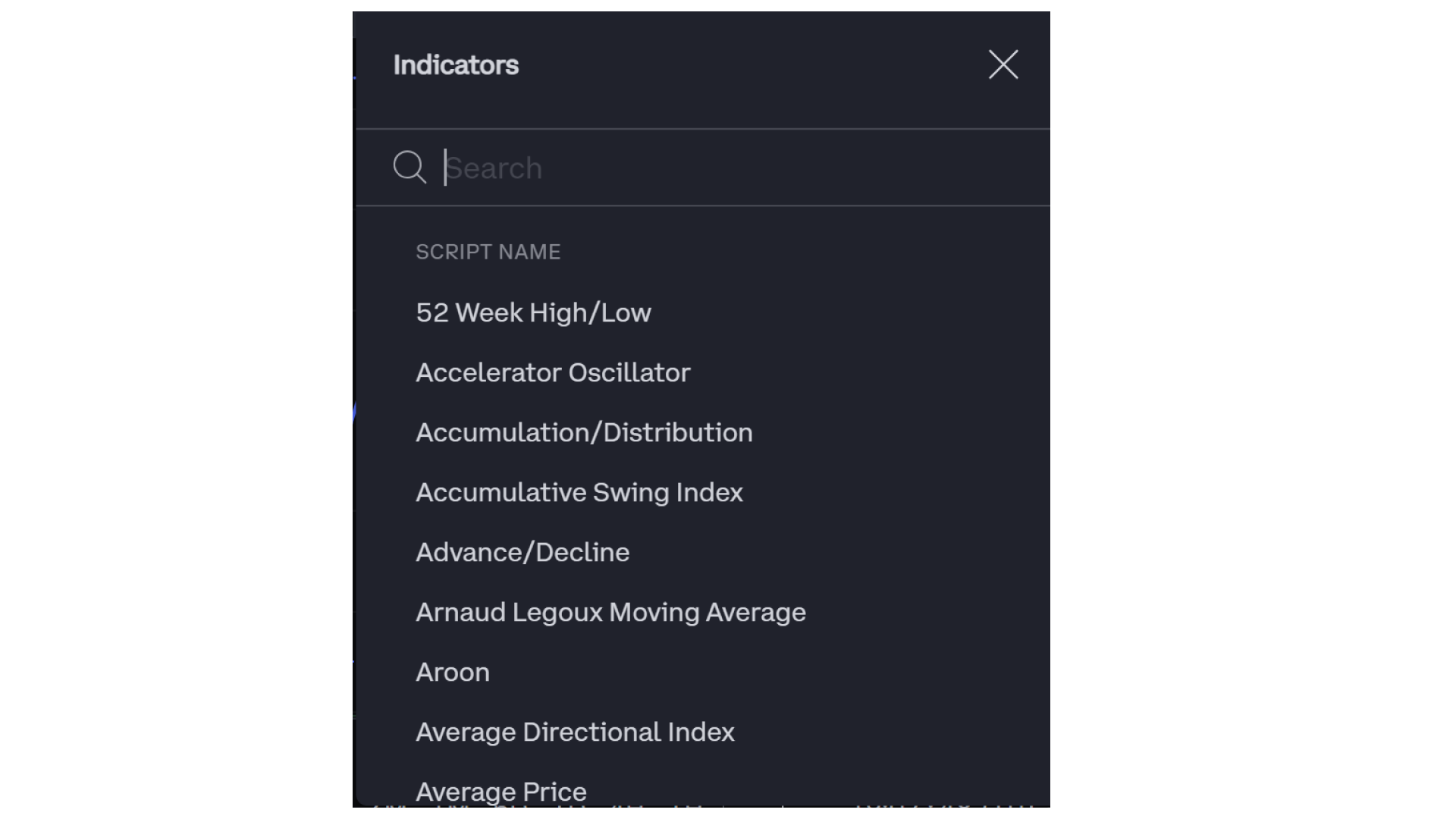Viewport: 1456px width, 819px height.
Task: Click the search magnifier icon
Action: (409, 168)
